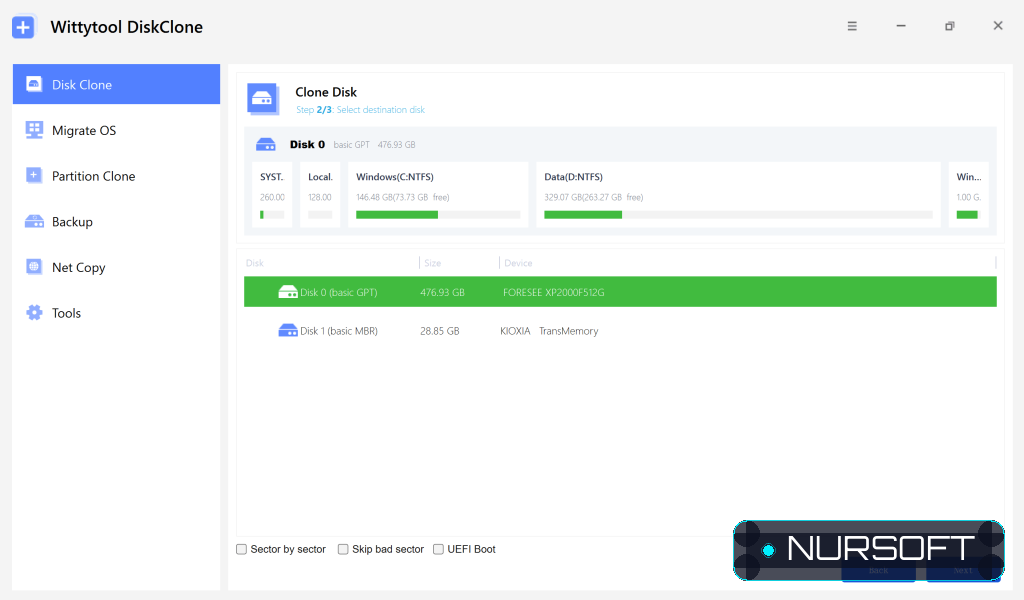The height and width of the screenshot is (600, 1024).
Task: Click the Disk 0 drive icon in the partition panel
Action: click(x=266, y=144)
